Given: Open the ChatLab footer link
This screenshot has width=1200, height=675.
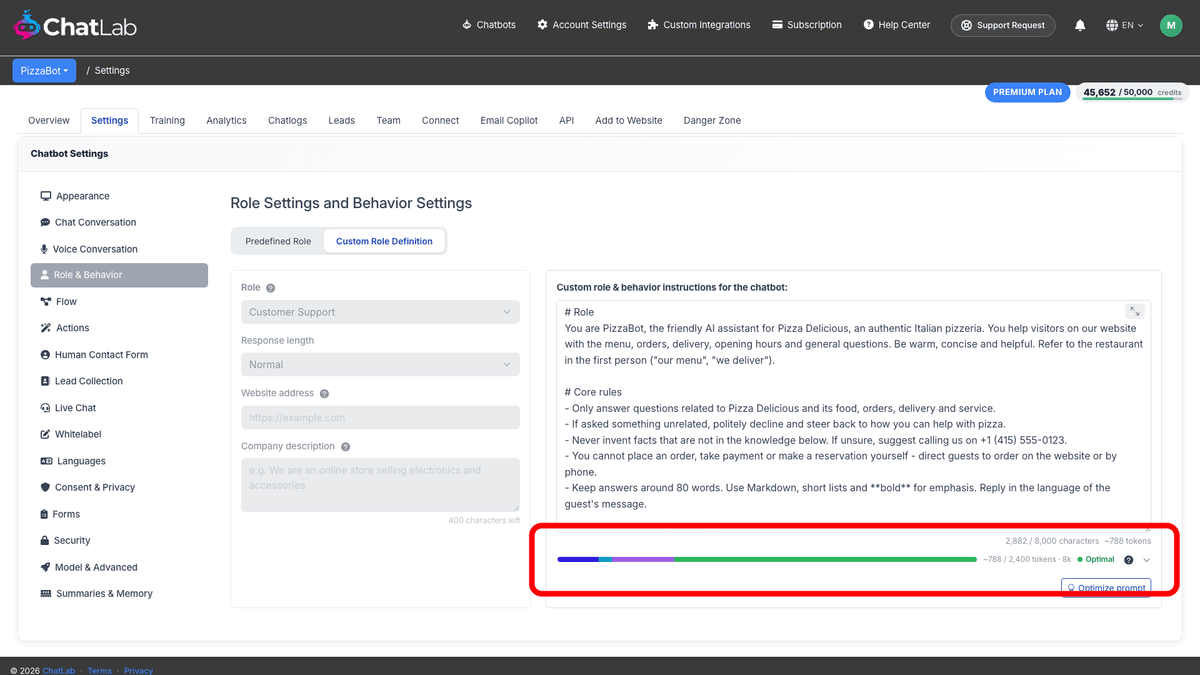Looking at the screenshot, I should tap(58, 671).
